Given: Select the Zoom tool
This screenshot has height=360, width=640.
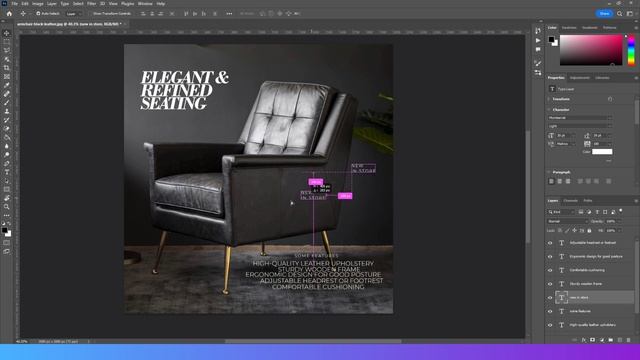Looking at the screenshot, I should pyautogui.click(x=7, y=207).
